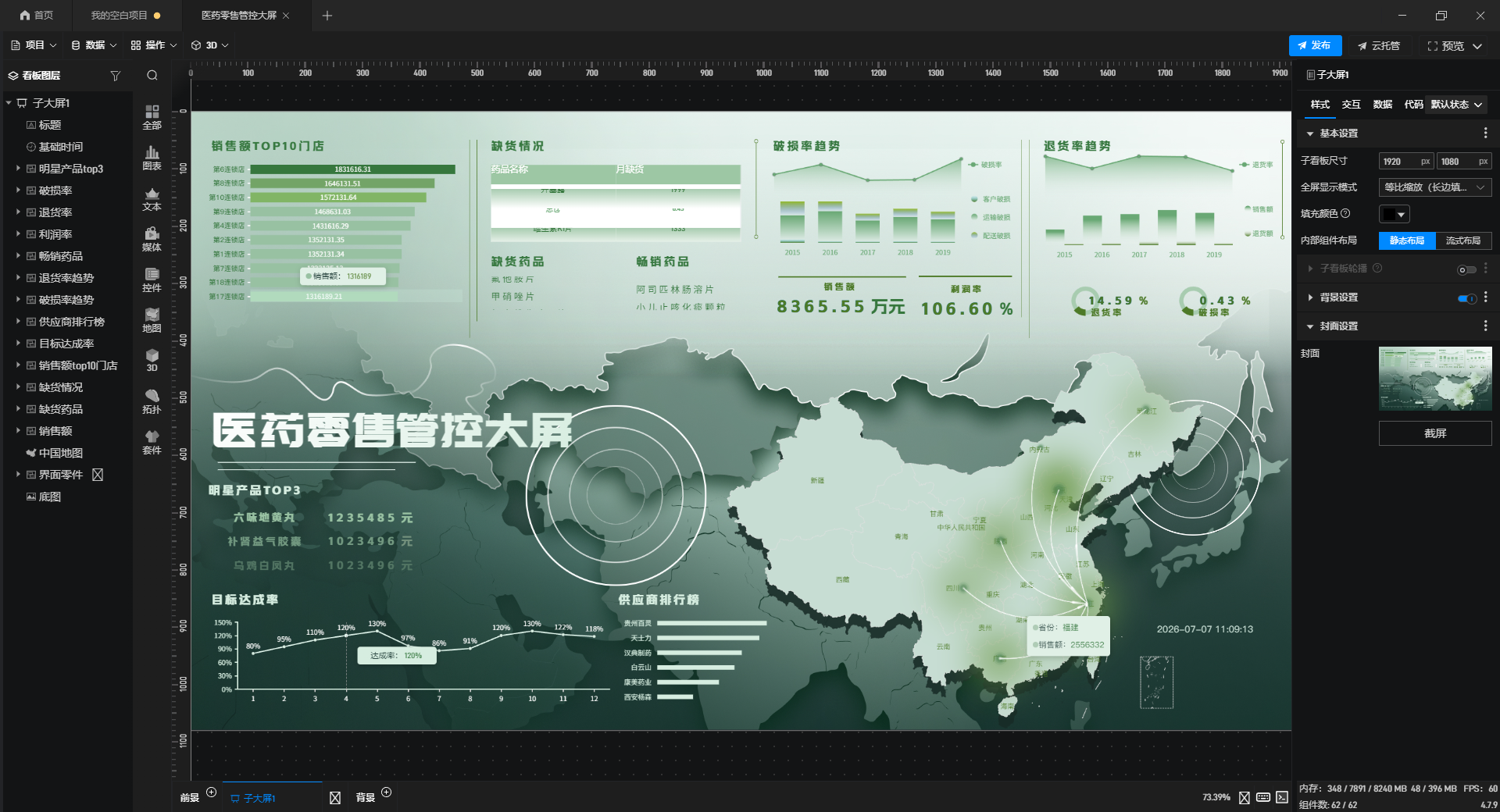Screen dimensions: 1500x812
Task: Open the 全屏显示模式 dropdown
Action: (x=1435, y=187)
